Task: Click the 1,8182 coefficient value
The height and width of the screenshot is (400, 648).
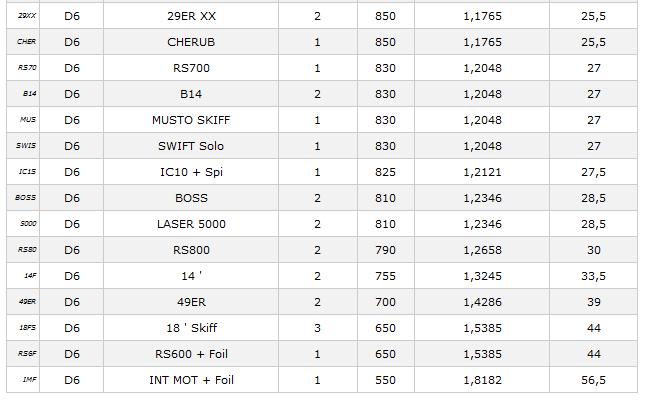Action: 482,380
